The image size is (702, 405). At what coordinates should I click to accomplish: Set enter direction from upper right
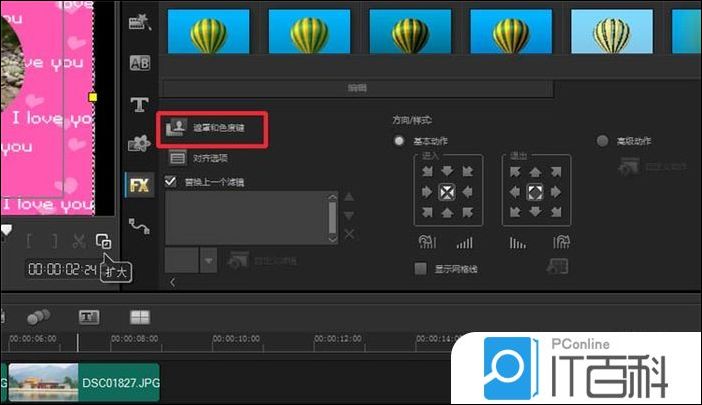tap(467, 171)
